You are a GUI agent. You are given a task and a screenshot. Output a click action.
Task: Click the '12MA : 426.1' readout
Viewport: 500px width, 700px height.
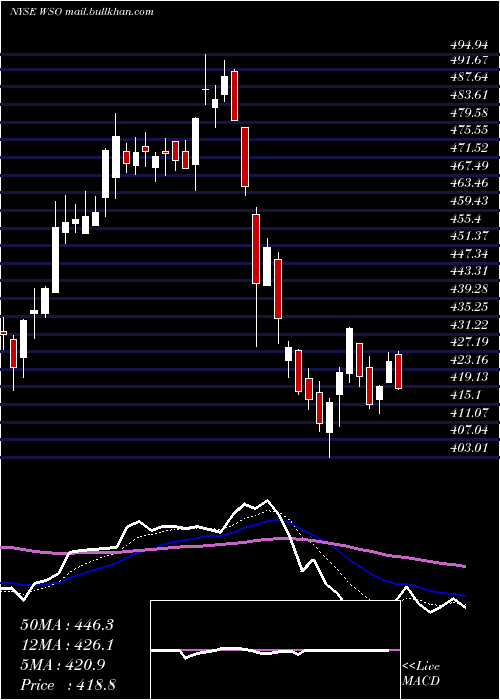[67, 645]
